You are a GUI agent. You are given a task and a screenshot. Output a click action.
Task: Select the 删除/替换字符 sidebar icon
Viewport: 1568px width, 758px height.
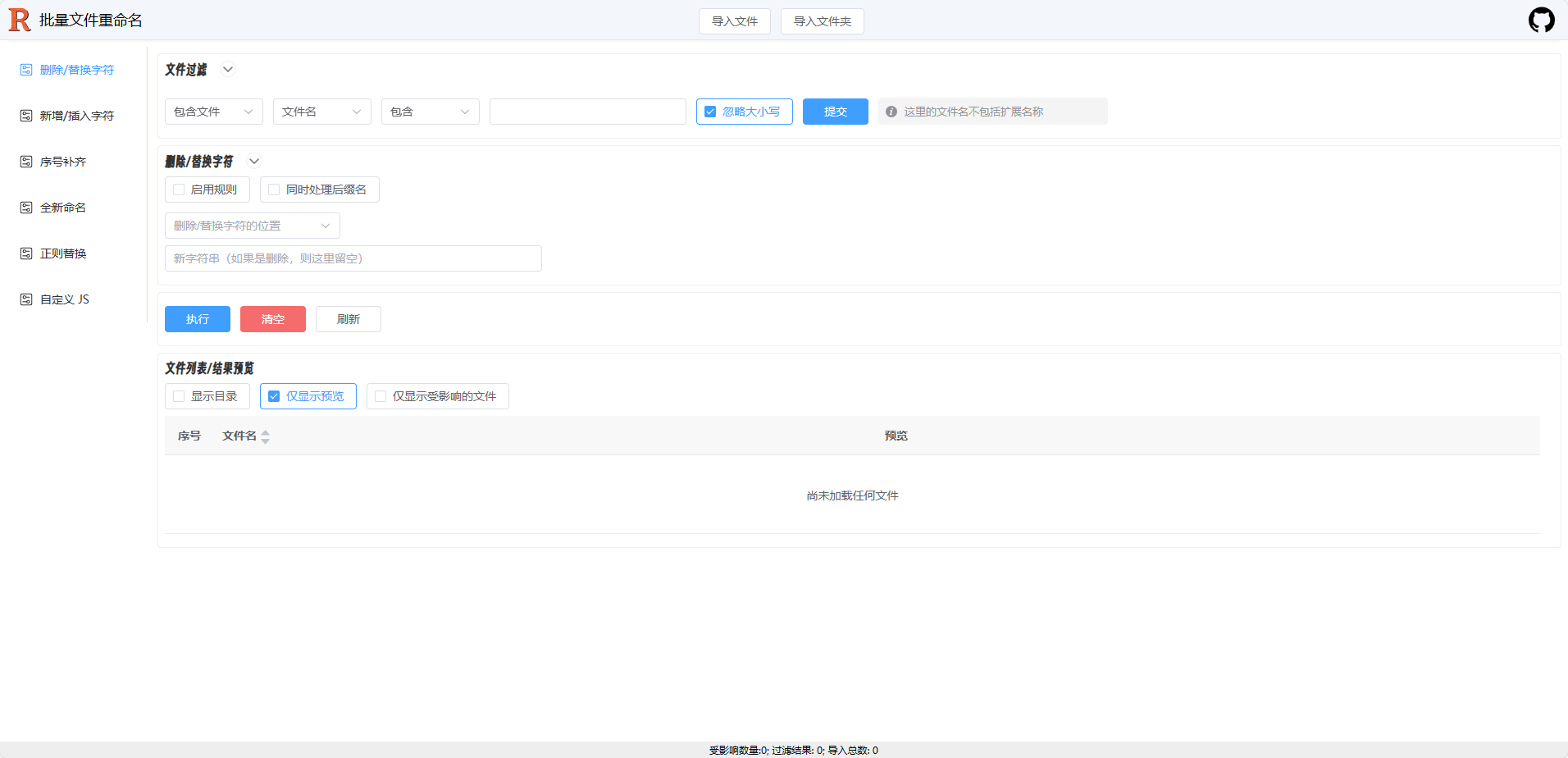(25, 70)
